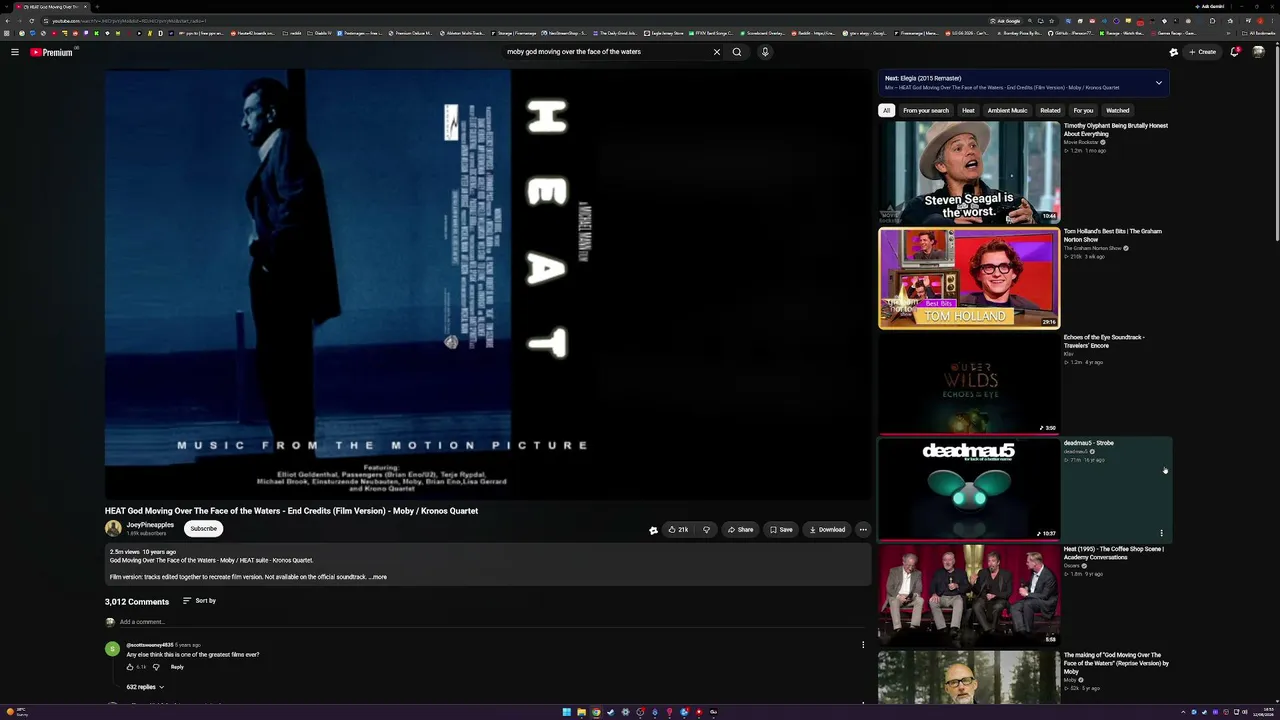
Task: Select the Heat filter chip
Action: (968, 111)
